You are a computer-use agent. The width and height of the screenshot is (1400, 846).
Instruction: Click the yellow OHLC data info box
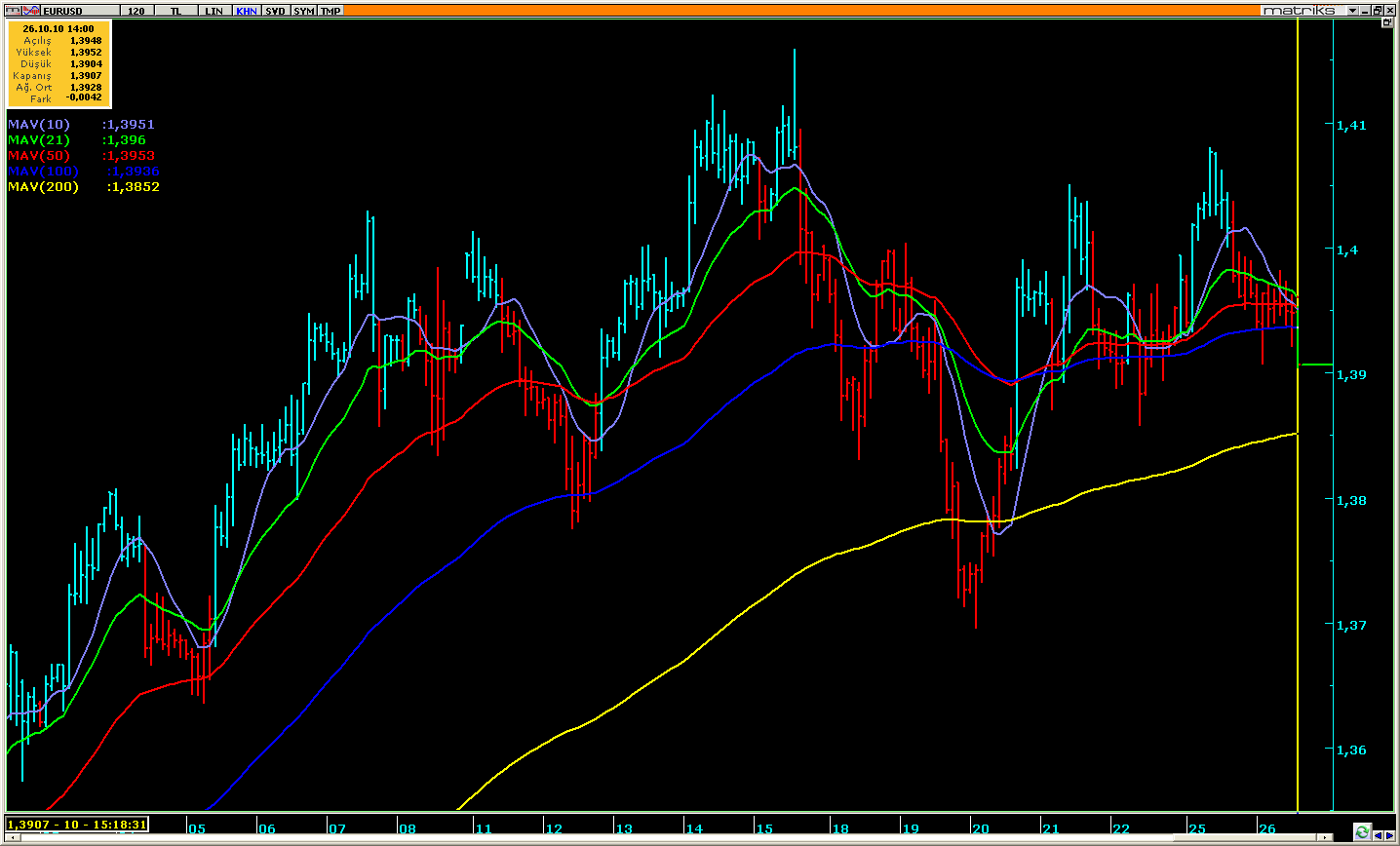pyautogui.click(x=59, y=63)
